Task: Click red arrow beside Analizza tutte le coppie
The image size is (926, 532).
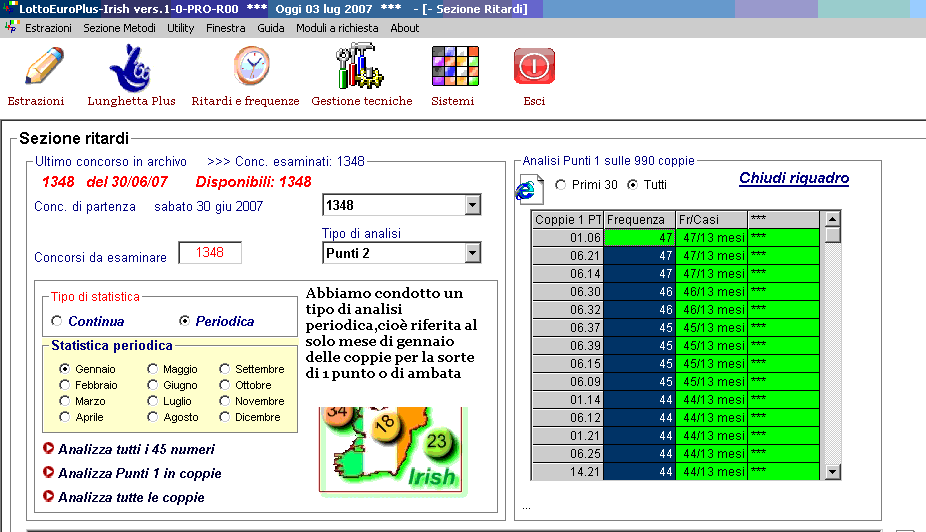Action: (48, 497)
